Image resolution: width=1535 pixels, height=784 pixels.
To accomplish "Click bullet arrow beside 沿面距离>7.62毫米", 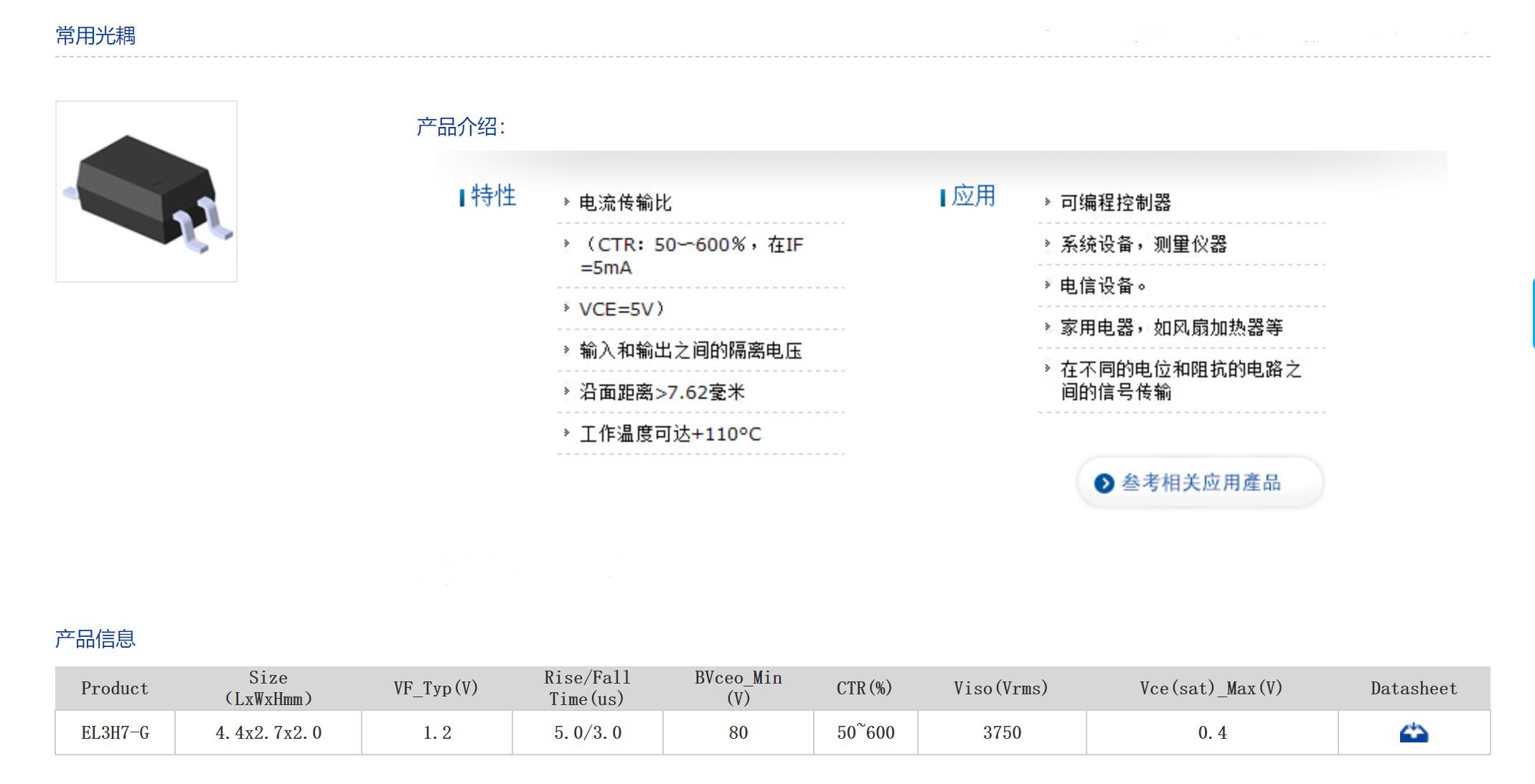I will 566,392.
